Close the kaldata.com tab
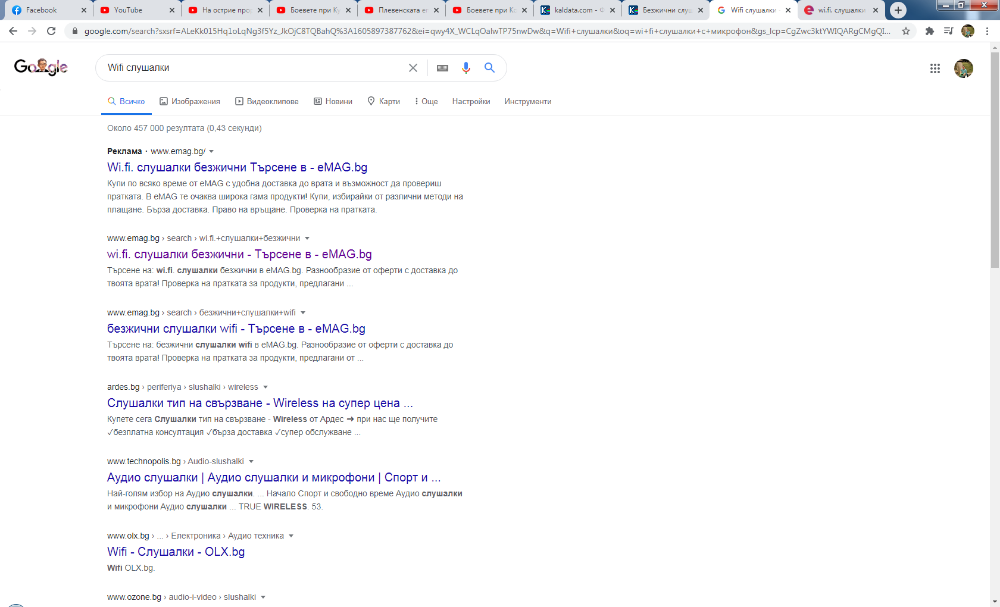Image resolution: width=1000 pixels, height=607 pixels. pyautogui.click(x=612, y=10)
